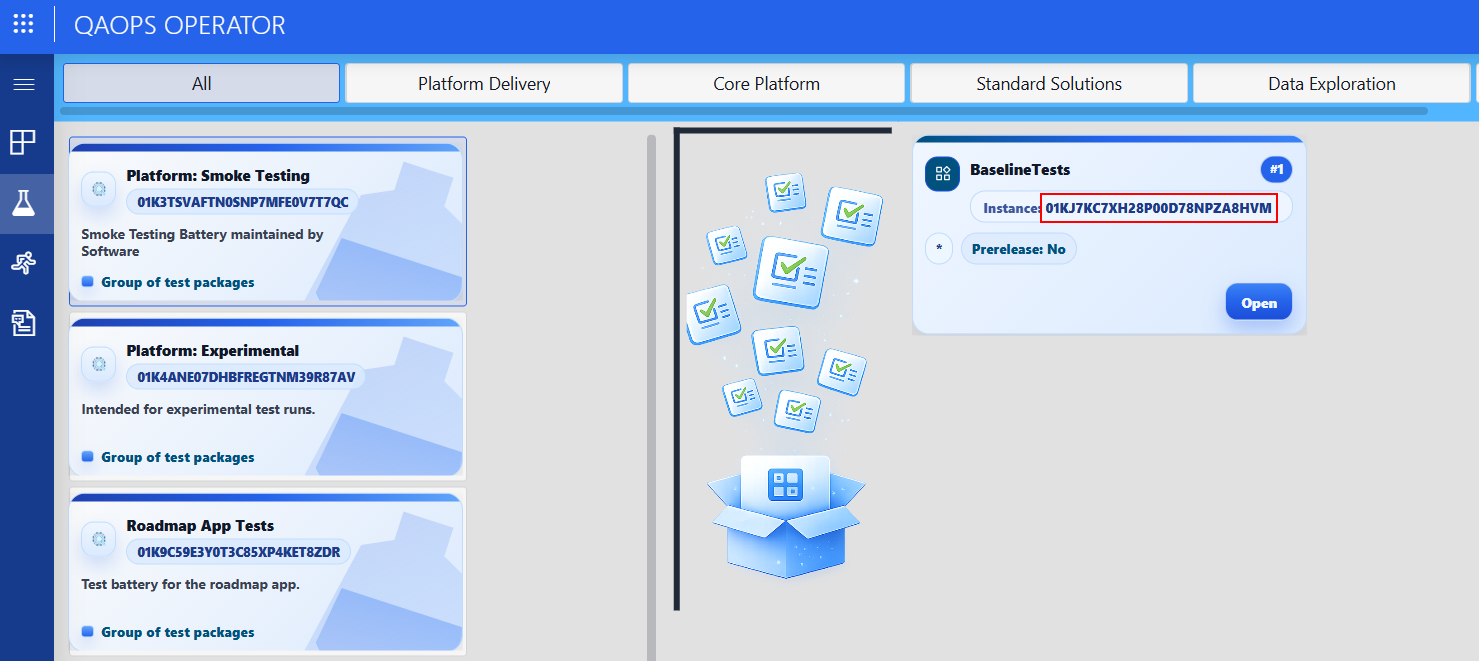
Task: Click the BaselineTests package grid icon
Action: point(941,173)
